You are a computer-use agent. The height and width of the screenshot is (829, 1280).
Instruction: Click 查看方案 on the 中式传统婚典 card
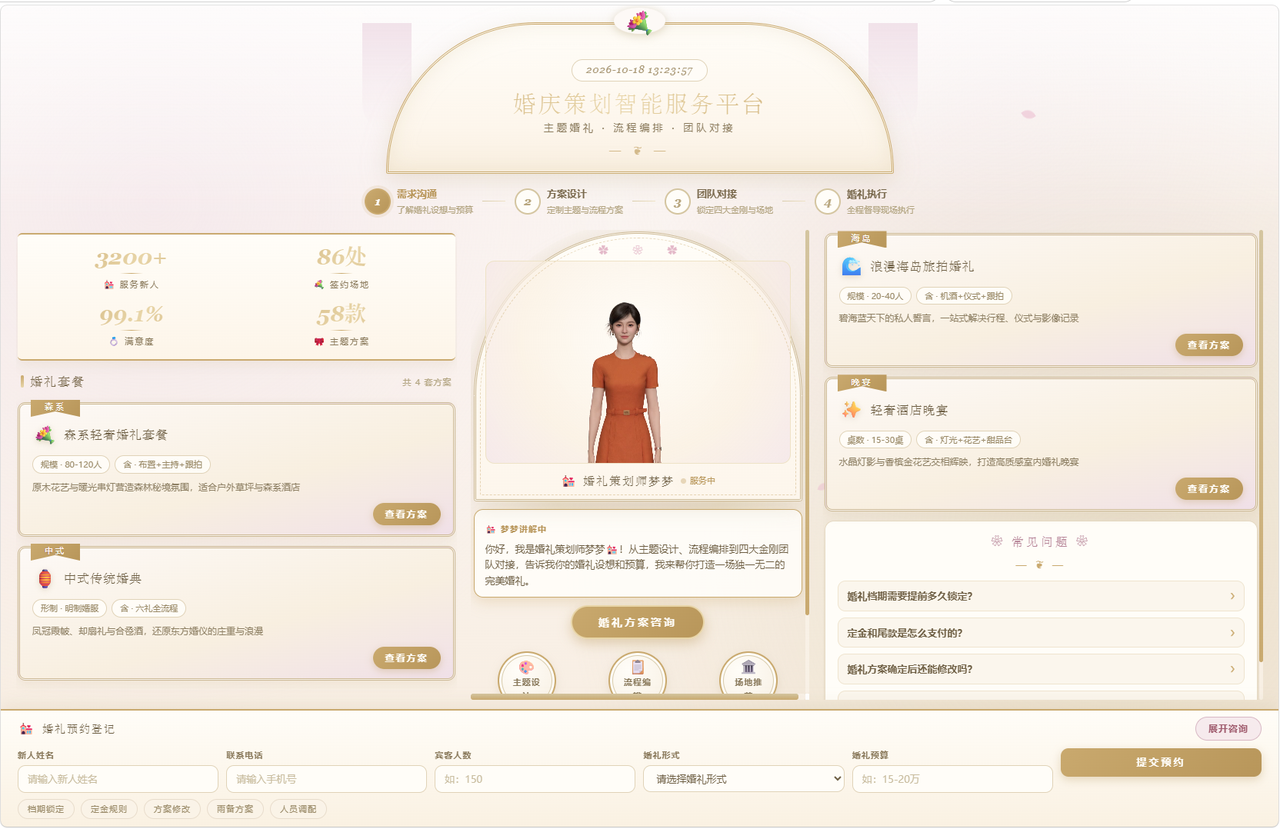[407, 658]
